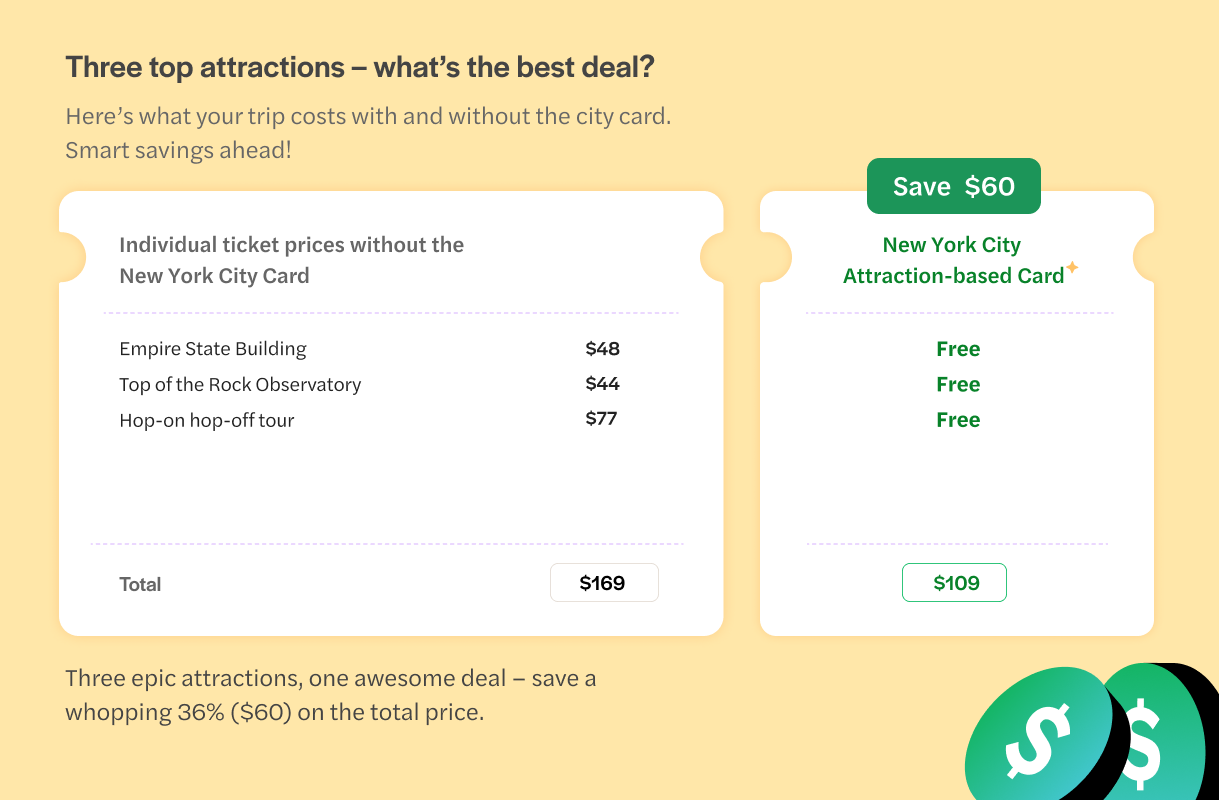Click the $44 ticket price
Viewport: 1219px width, 800px height.
point(602,384)
